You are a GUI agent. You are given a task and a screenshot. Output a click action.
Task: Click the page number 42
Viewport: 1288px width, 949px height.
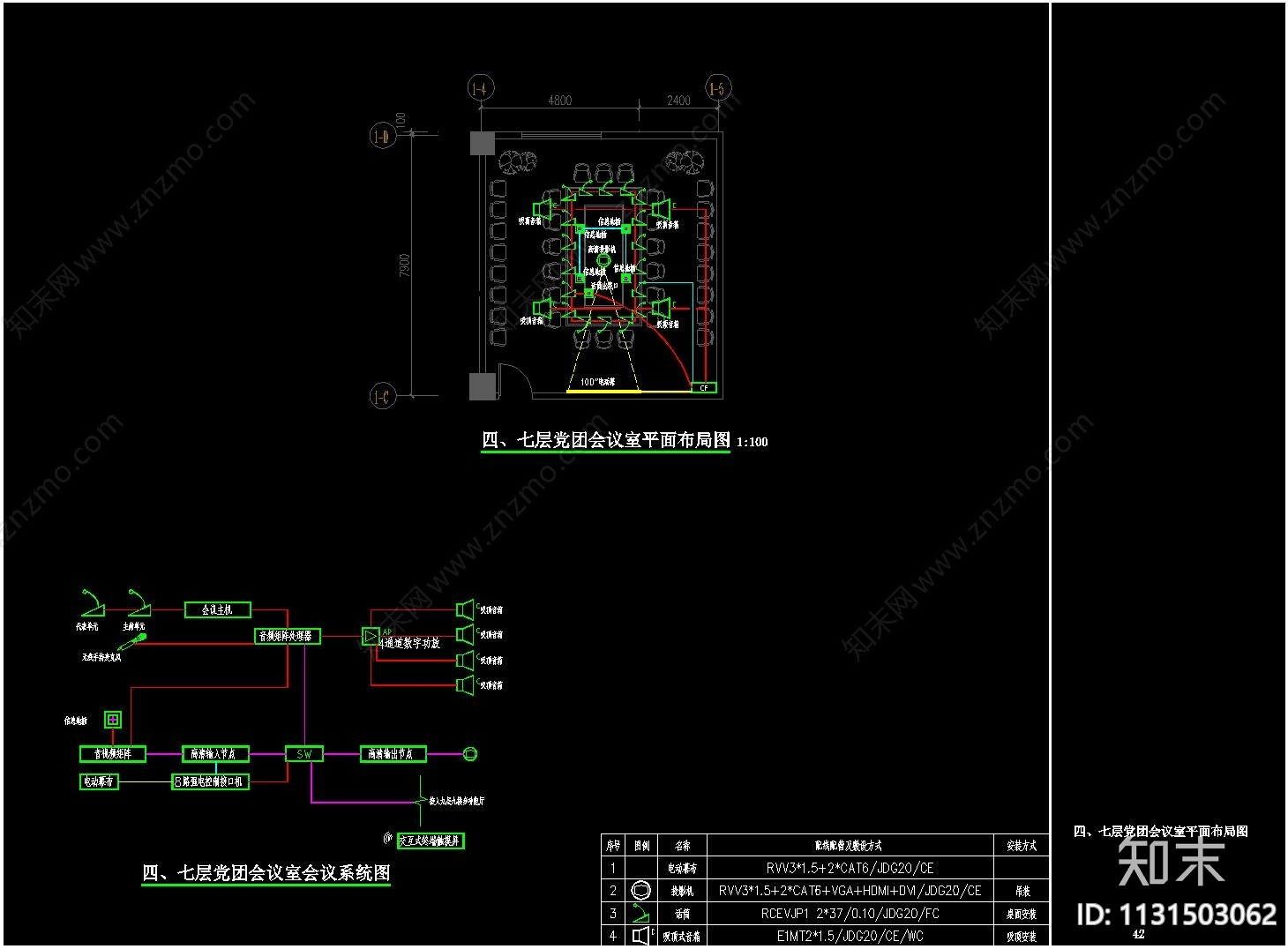(x=1138, y=934)
